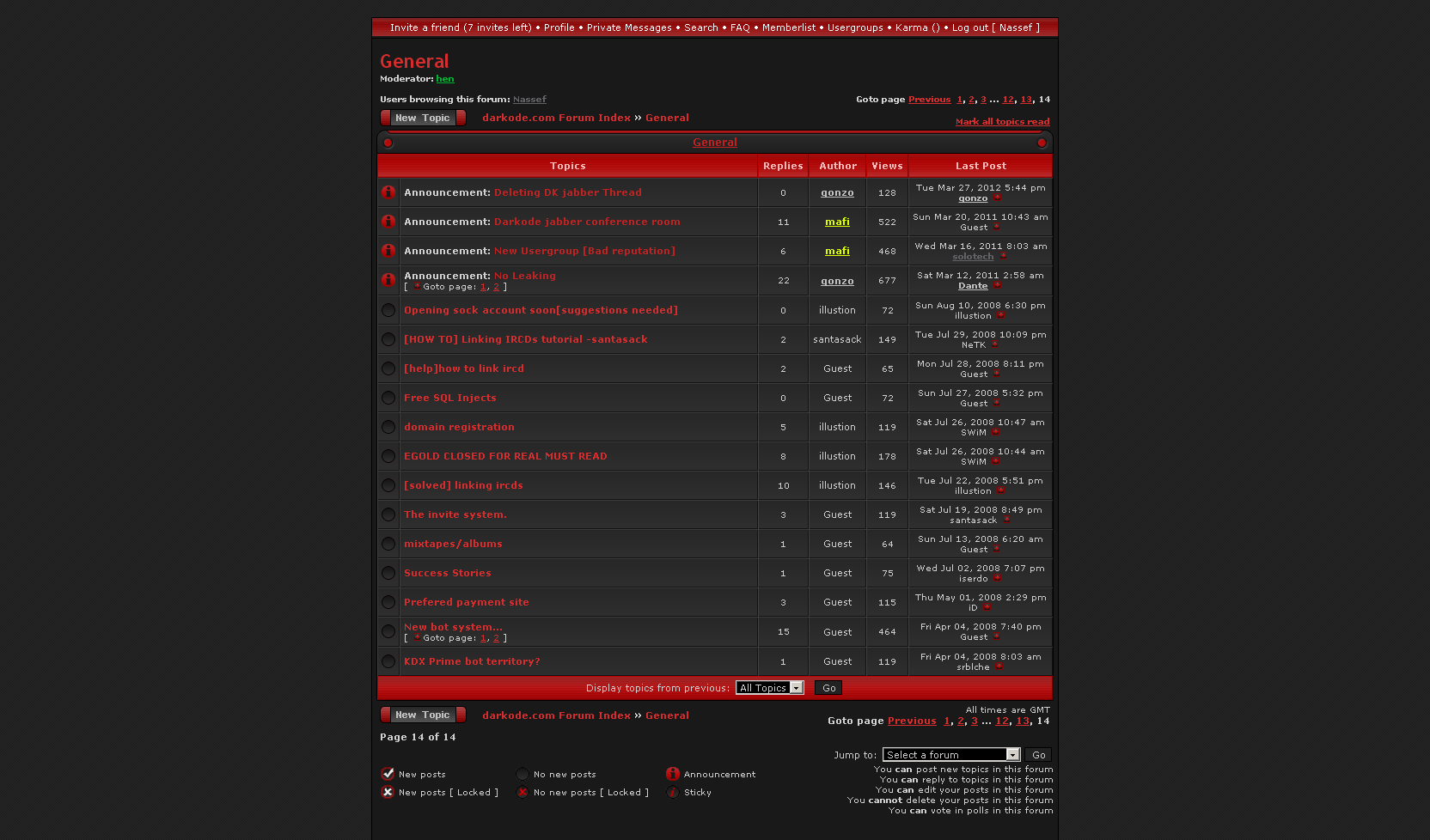Click the announcement icon beside Deleting DK jabber Thread
The height and width of the screenshot is (840, 1430).
[x=388, y=192]
